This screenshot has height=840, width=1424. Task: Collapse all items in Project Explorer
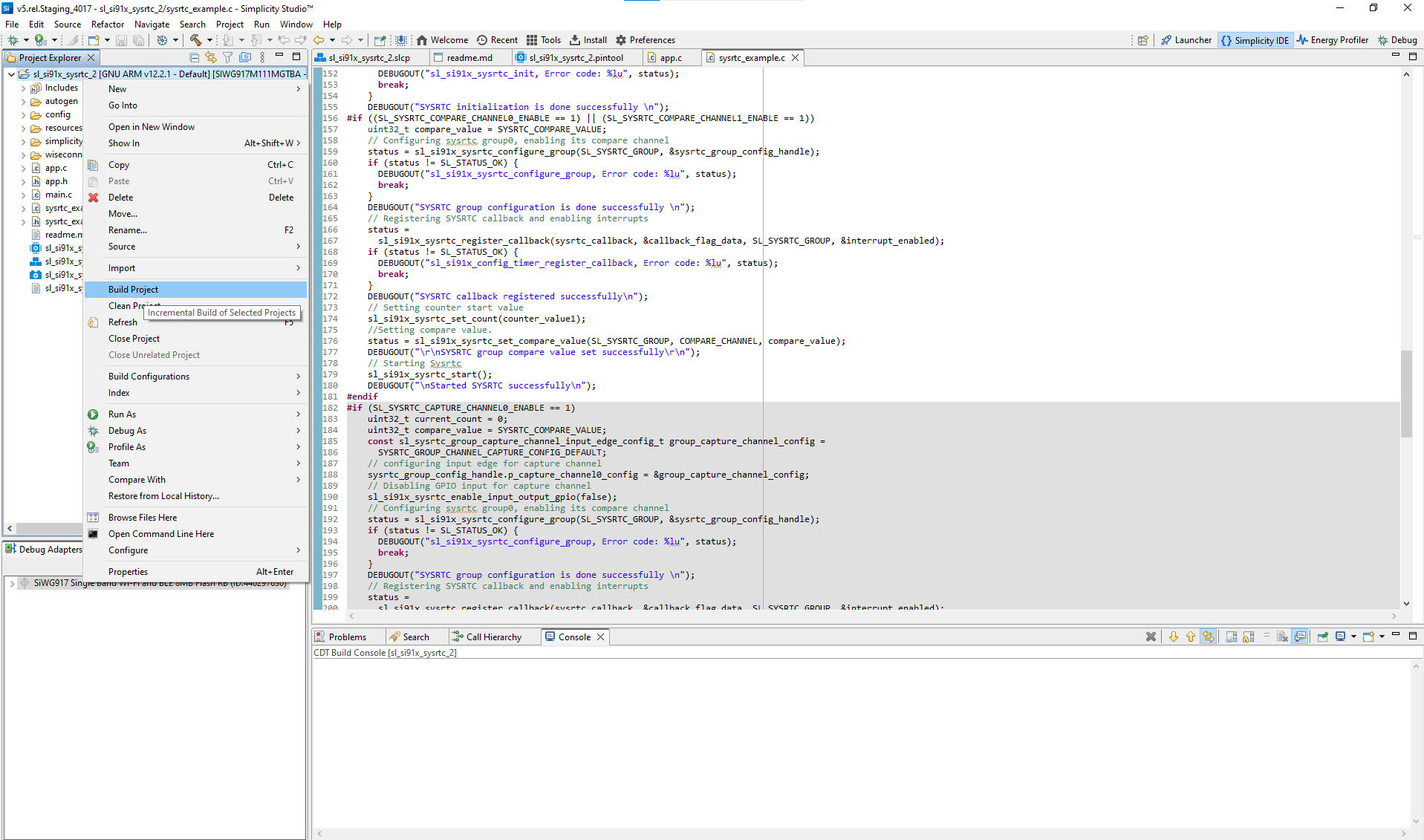194,57
